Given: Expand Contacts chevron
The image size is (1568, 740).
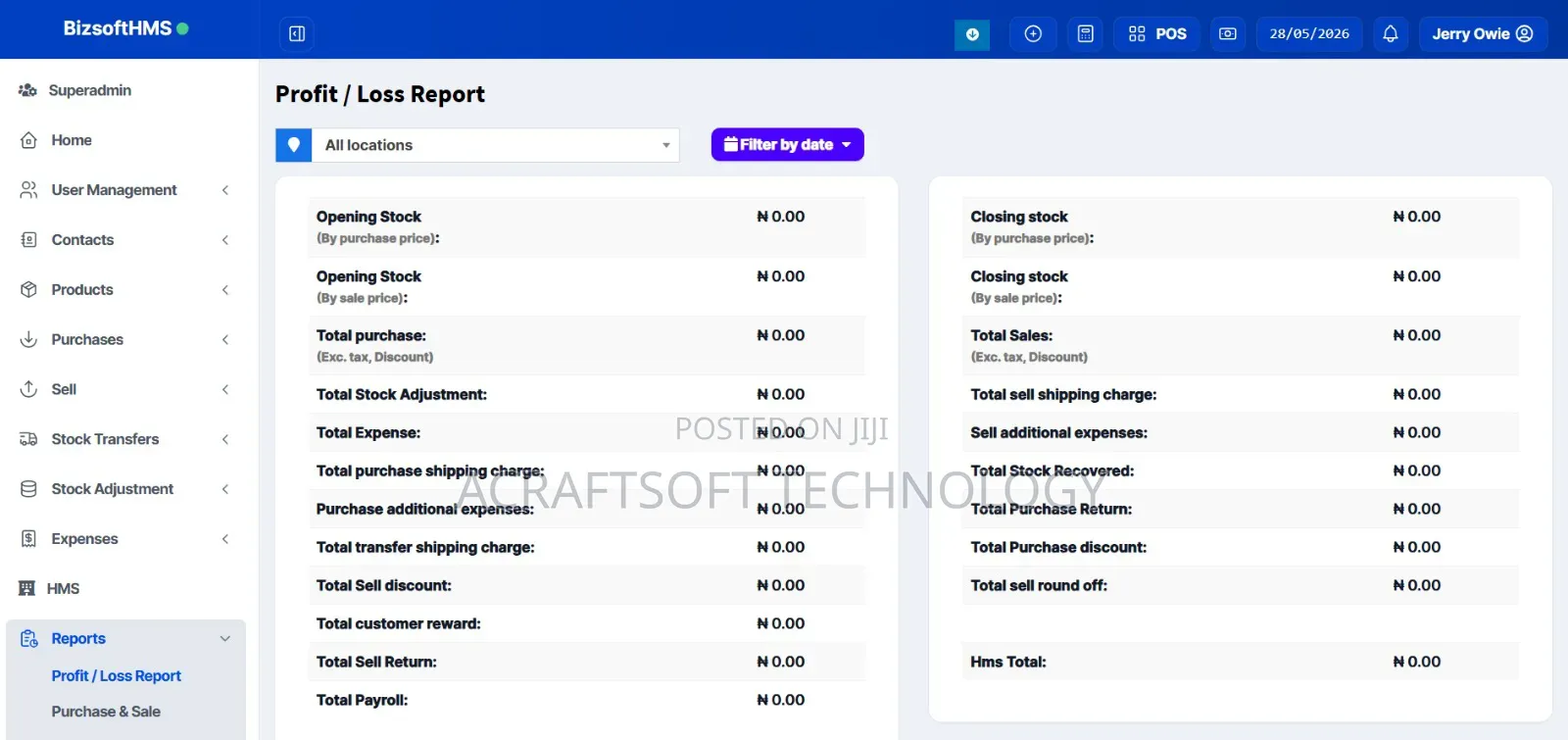Looking at the screenshot, I should click(225, 240).
